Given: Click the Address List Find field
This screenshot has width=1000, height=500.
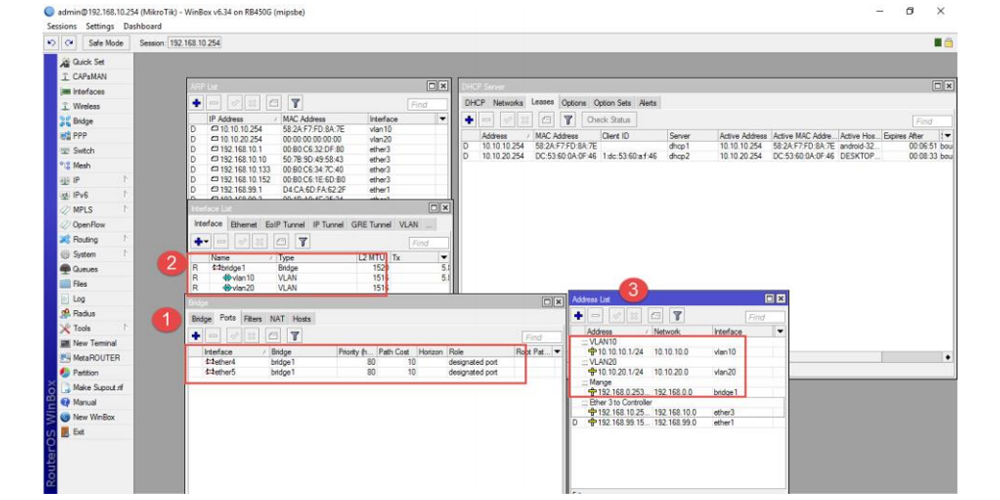Looking at the screenshot, I should coord(765,317).
